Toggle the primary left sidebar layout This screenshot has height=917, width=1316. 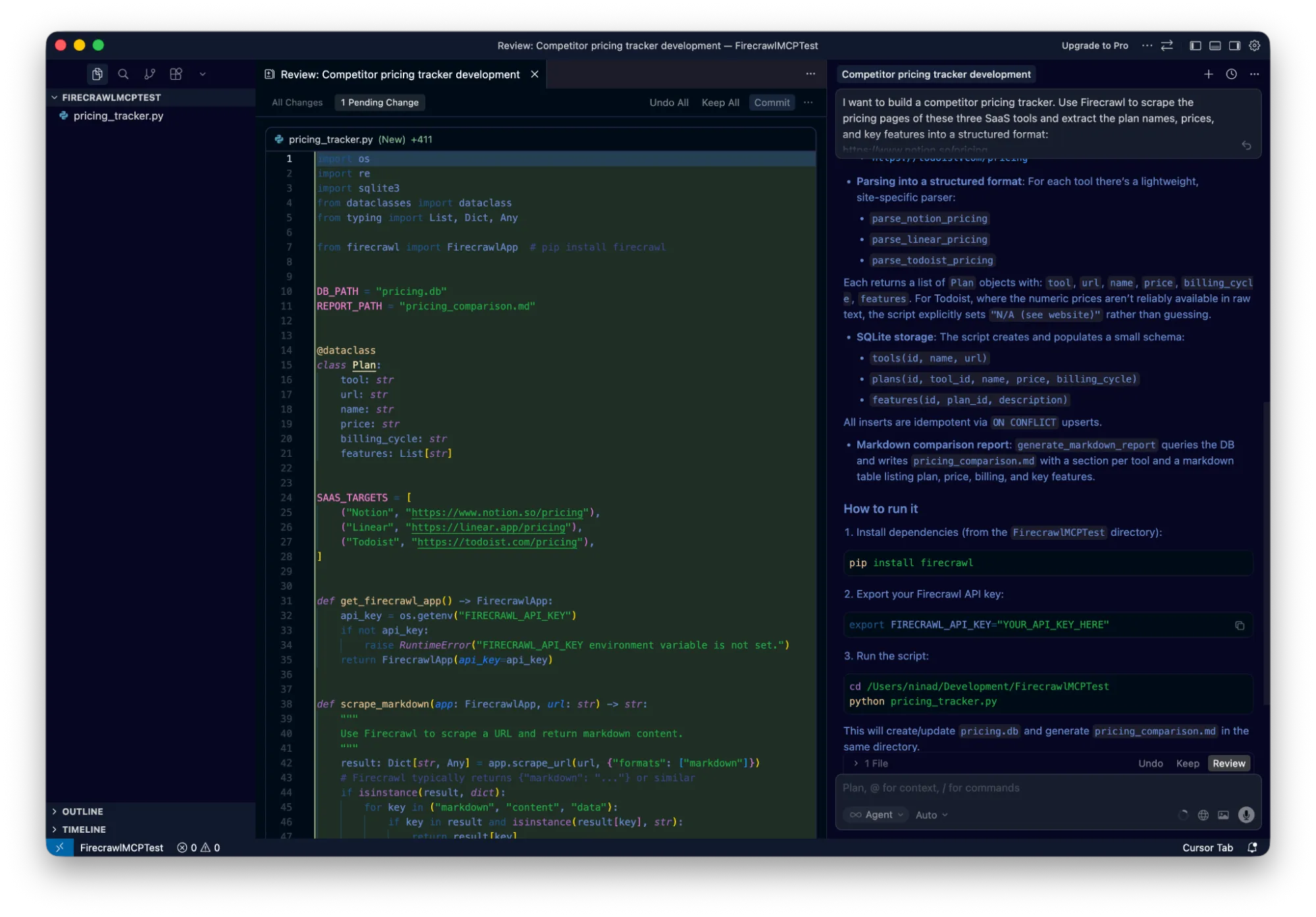1196,45
